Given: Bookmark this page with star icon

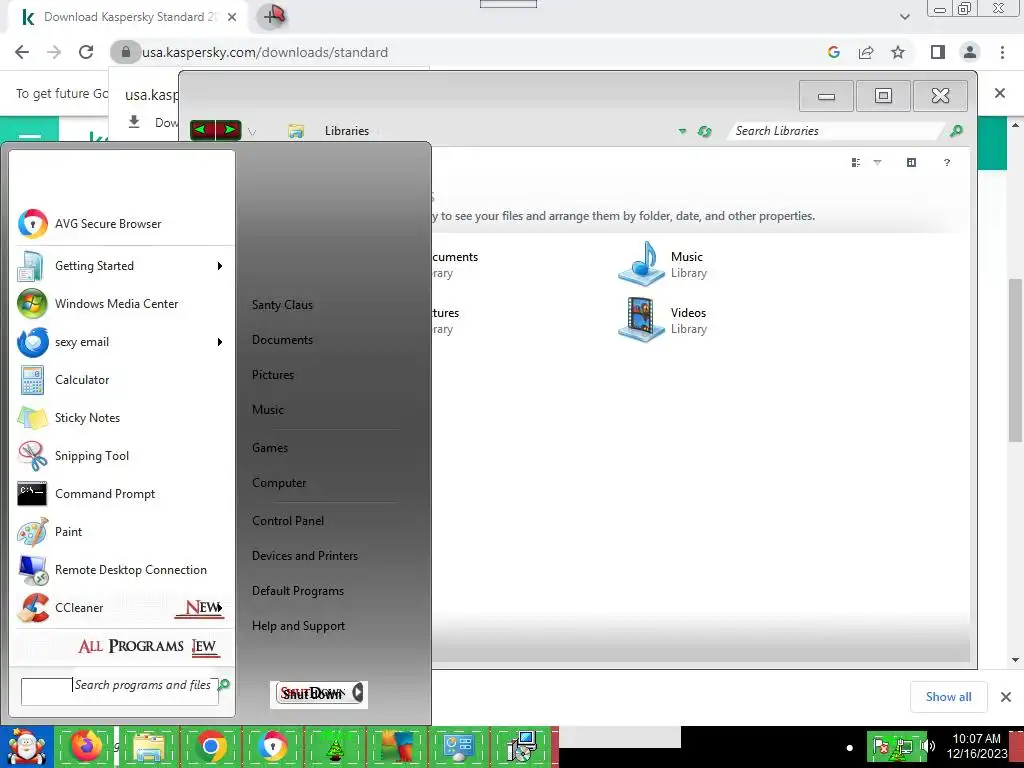Looking at the screenshot, I should point(898,52).
